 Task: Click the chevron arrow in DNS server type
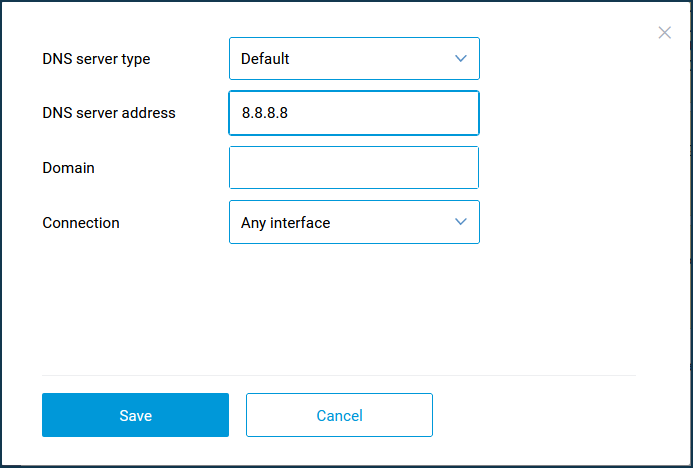point(461,59)
